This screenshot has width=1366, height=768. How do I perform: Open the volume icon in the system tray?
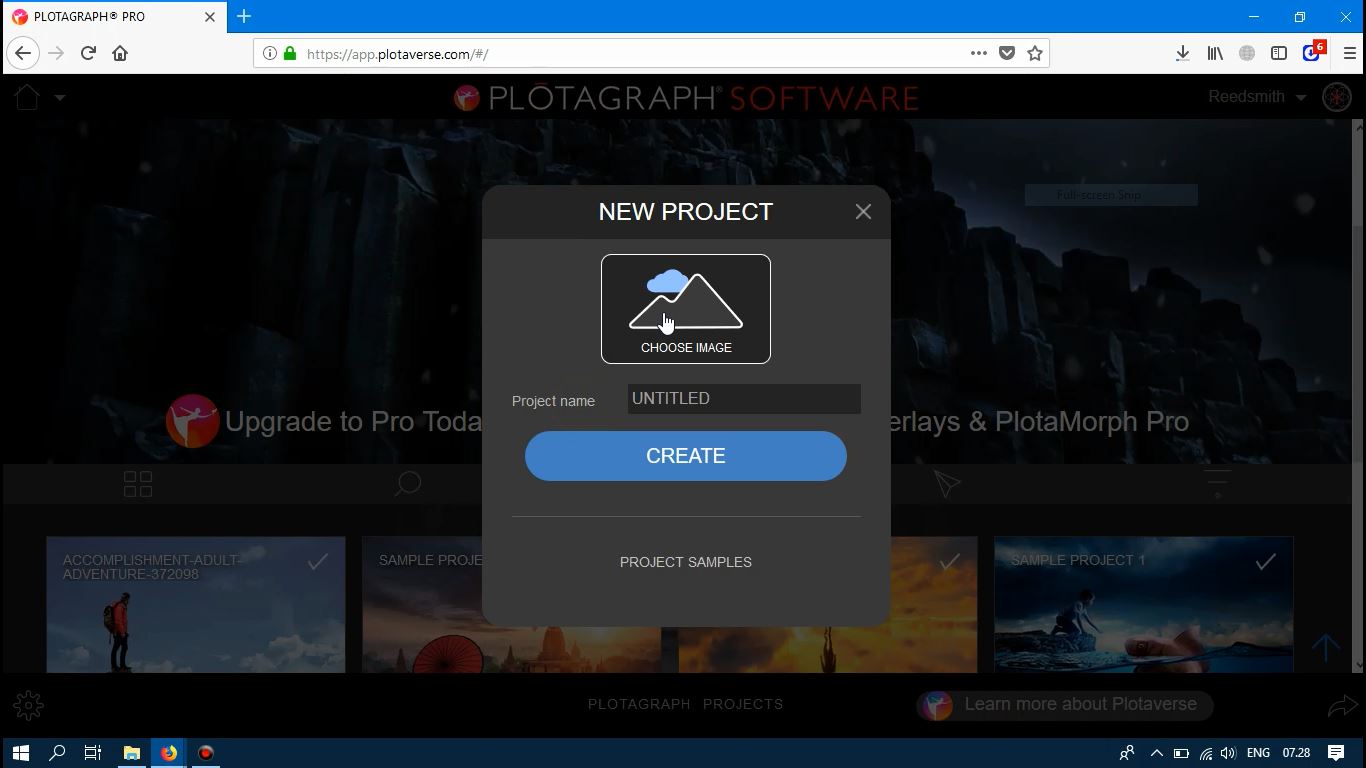1229,753
